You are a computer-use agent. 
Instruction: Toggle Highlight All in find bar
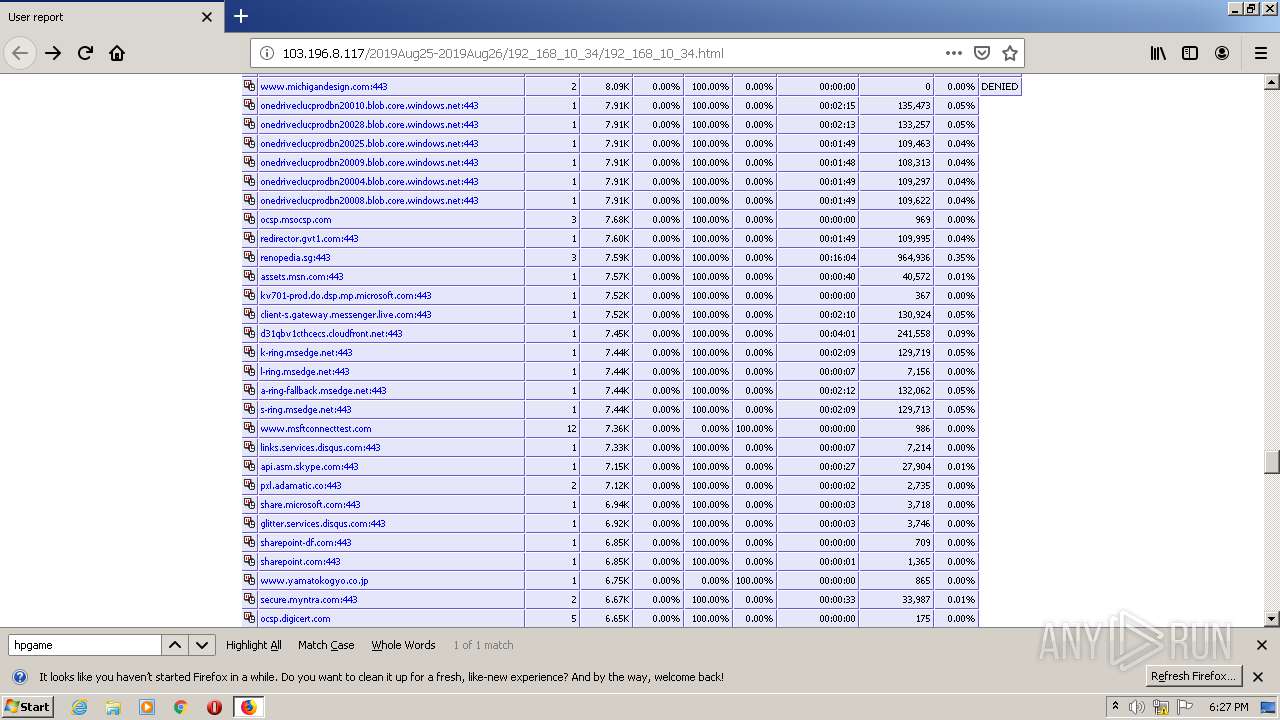pyautogui.click(x=254, y=645)
